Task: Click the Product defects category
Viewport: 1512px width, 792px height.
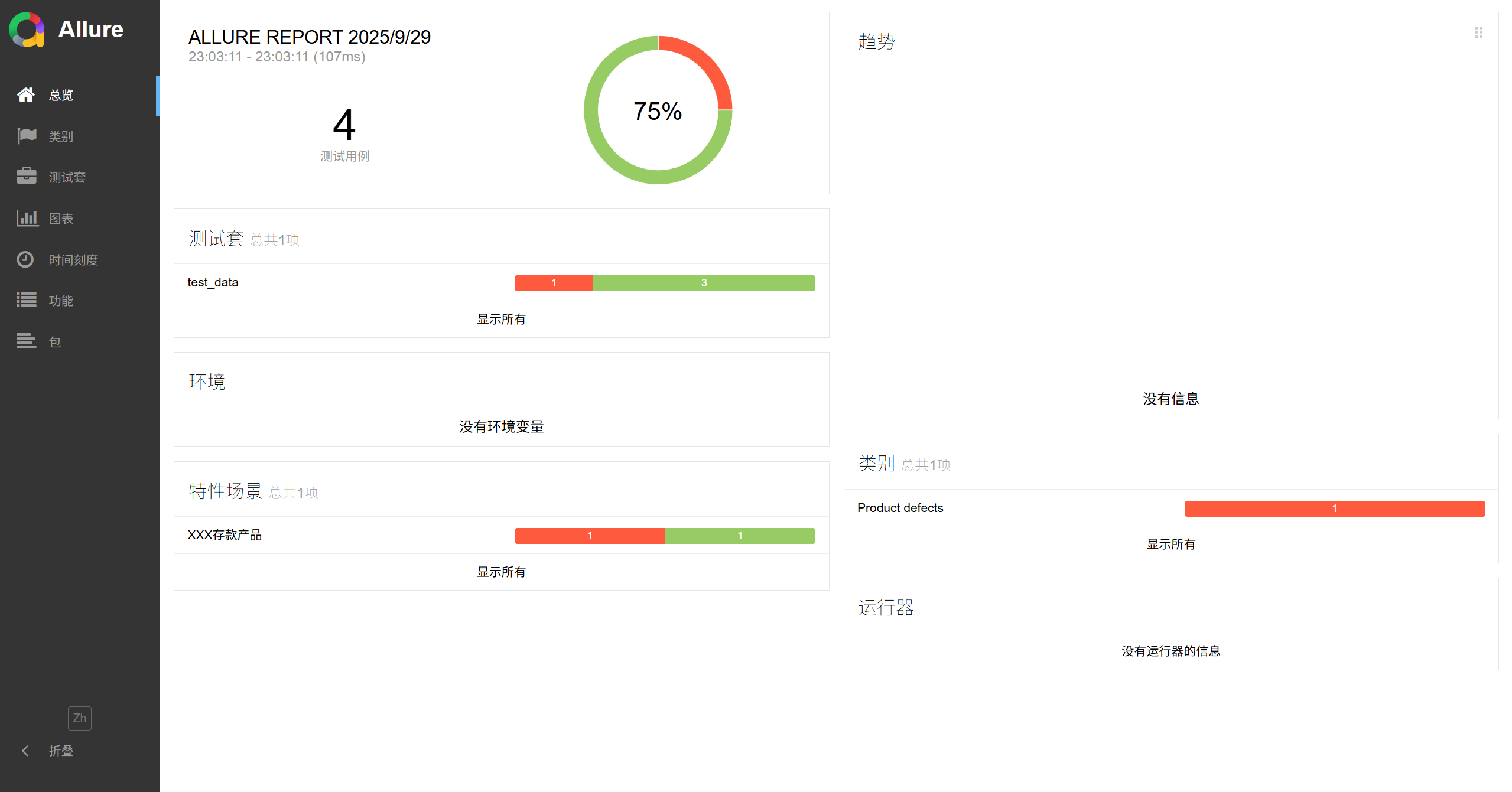Action: 900,508
